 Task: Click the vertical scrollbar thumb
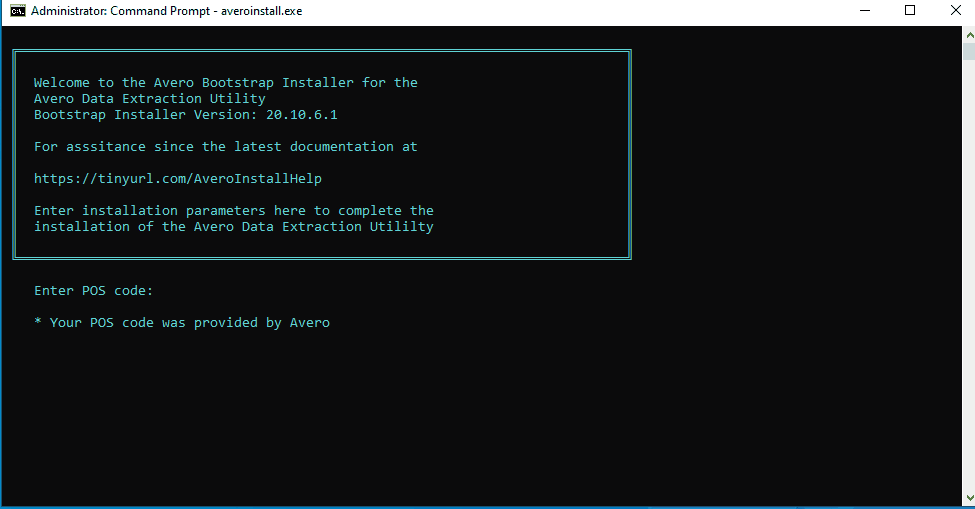(968, 52)
